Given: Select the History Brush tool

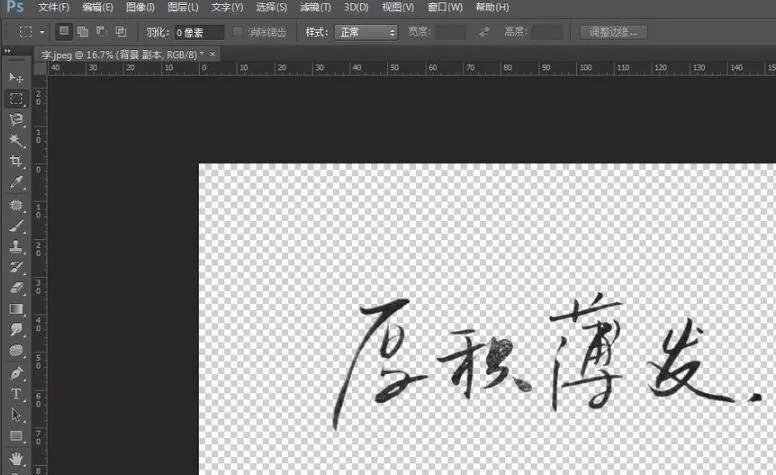Looking at the screenshot, I should (x=16, y=267).
